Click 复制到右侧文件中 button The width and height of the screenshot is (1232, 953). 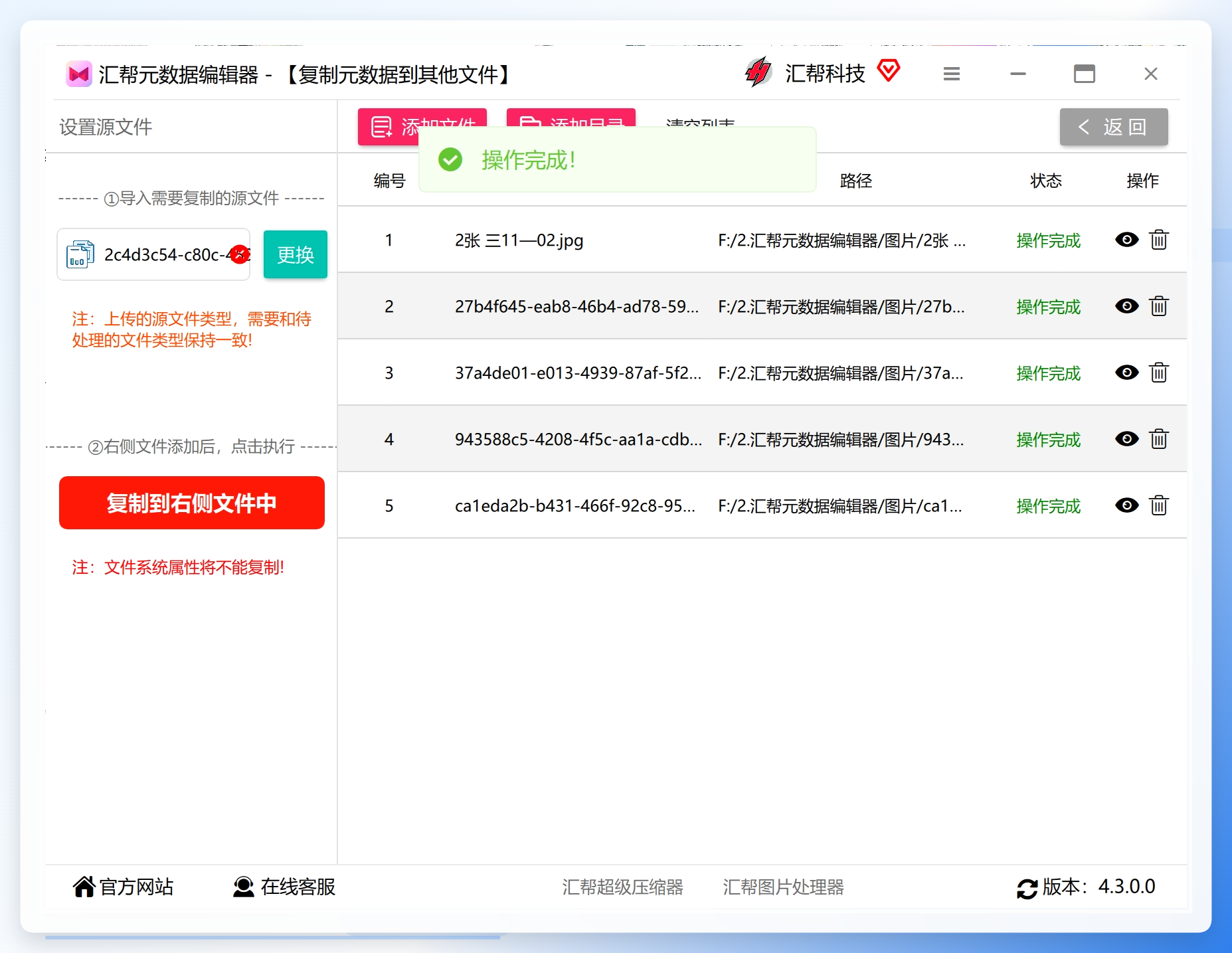point(192,503)
